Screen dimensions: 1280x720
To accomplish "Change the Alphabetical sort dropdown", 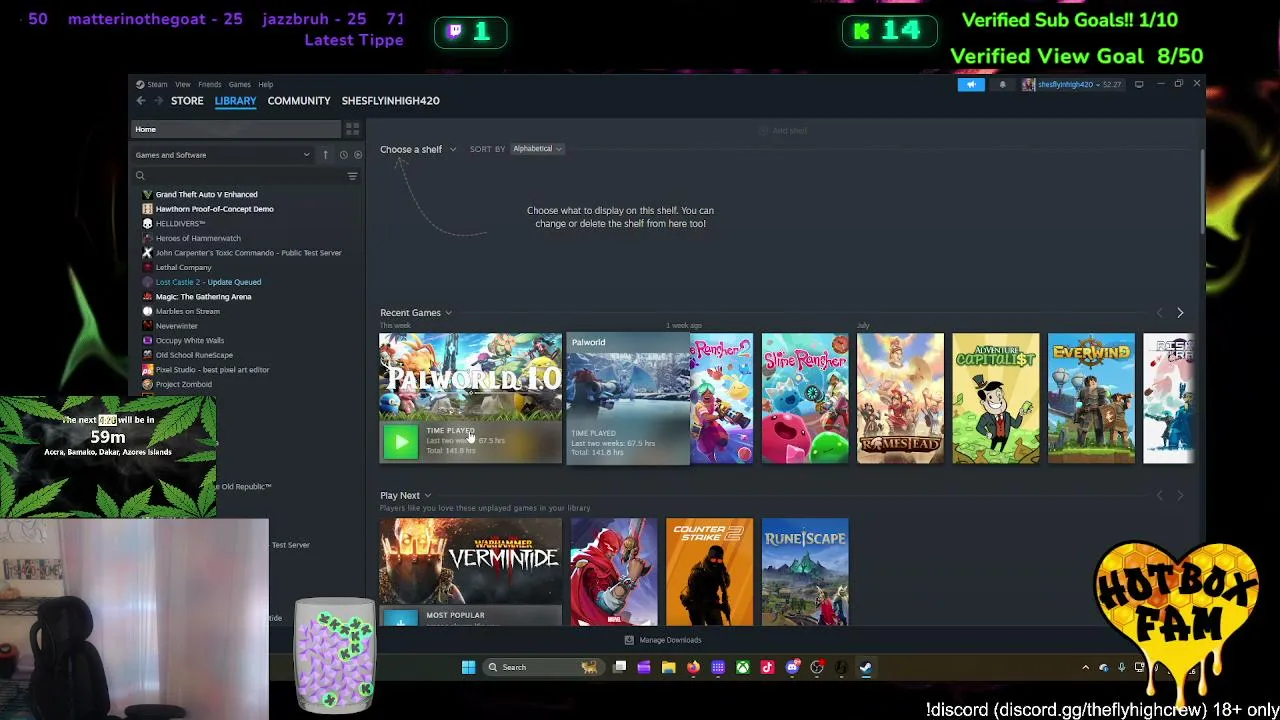I will click(538, 149).
